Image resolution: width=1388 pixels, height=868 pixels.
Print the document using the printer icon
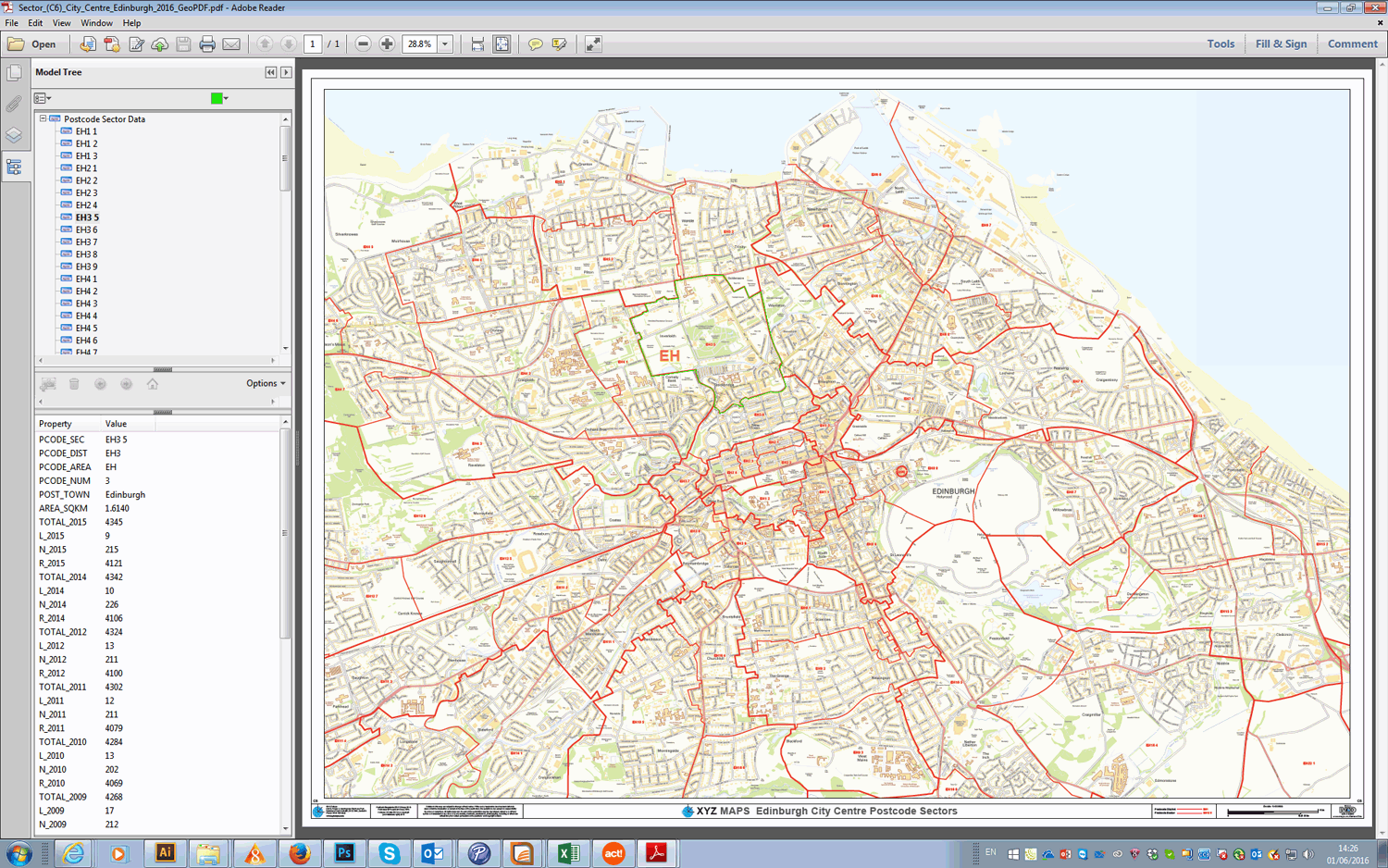pyautogui.click(x=207, y=43)
